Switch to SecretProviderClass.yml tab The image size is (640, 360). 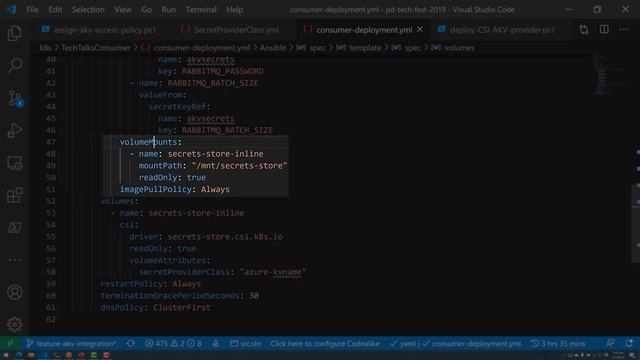click(x=230, y=29)
